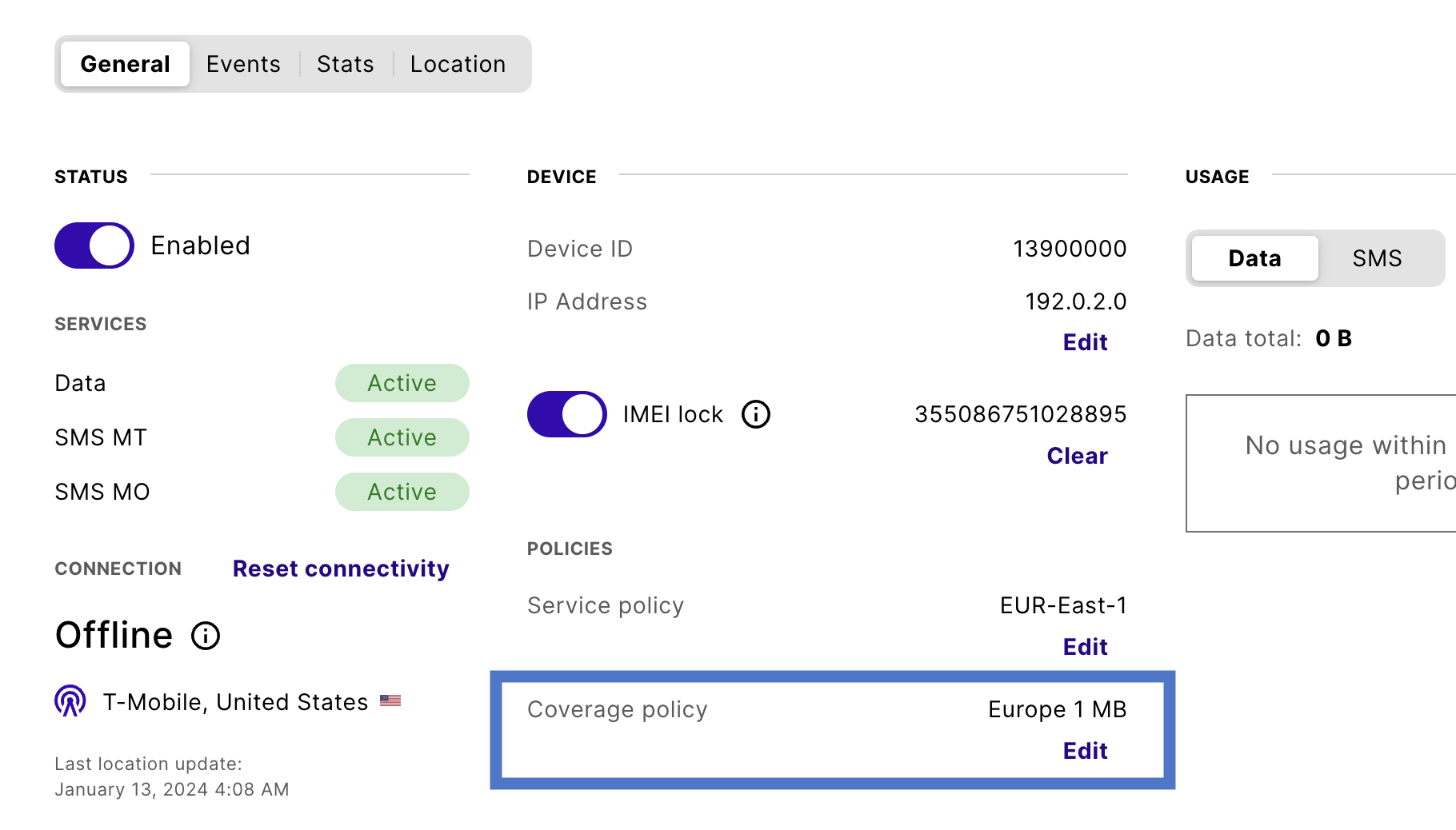Click the SMS MT Active badge
Viewport: 1456px width, 830px height.
[x=402, y=437]
